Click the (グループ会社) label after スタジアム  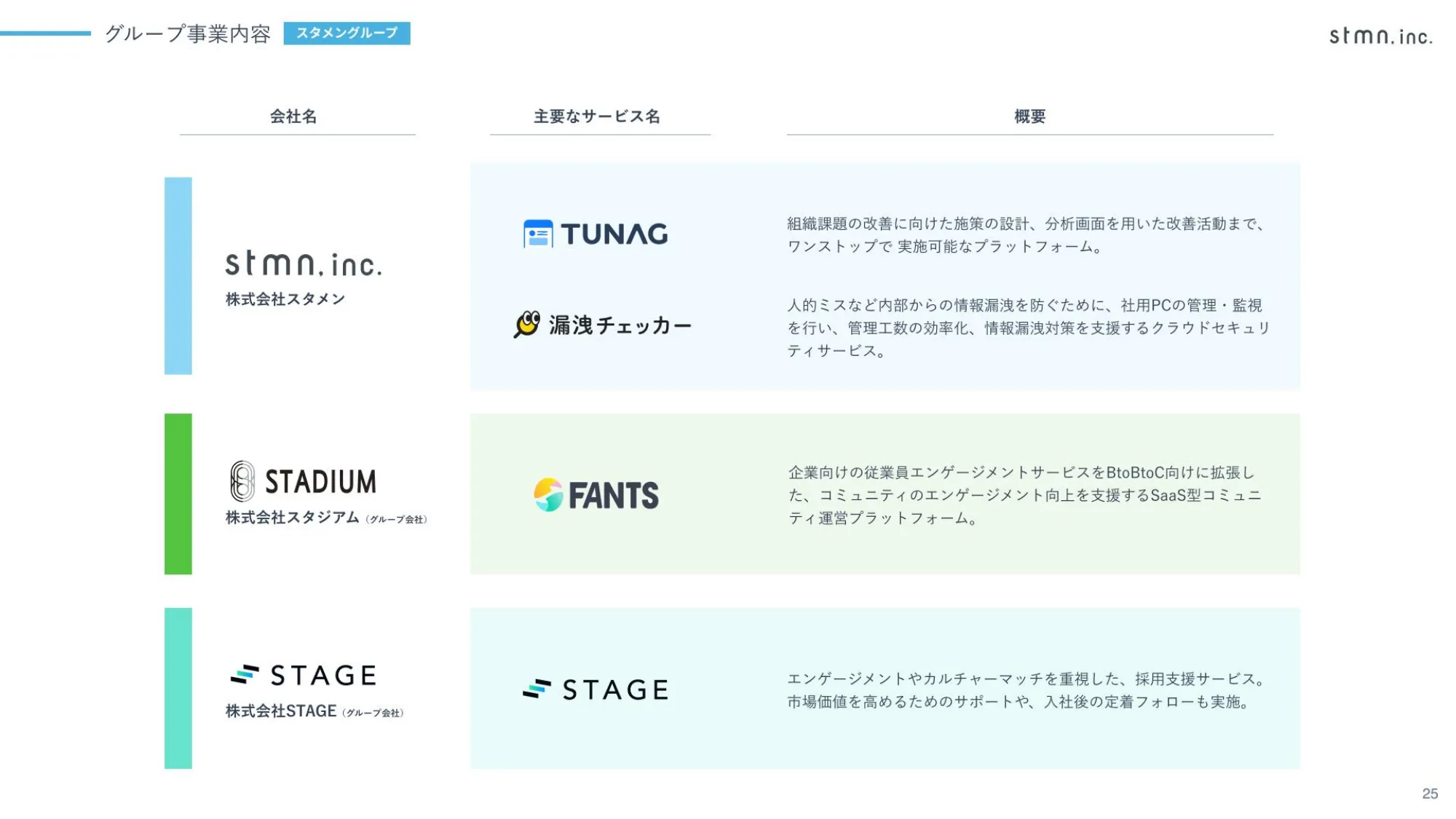point(397,519)
